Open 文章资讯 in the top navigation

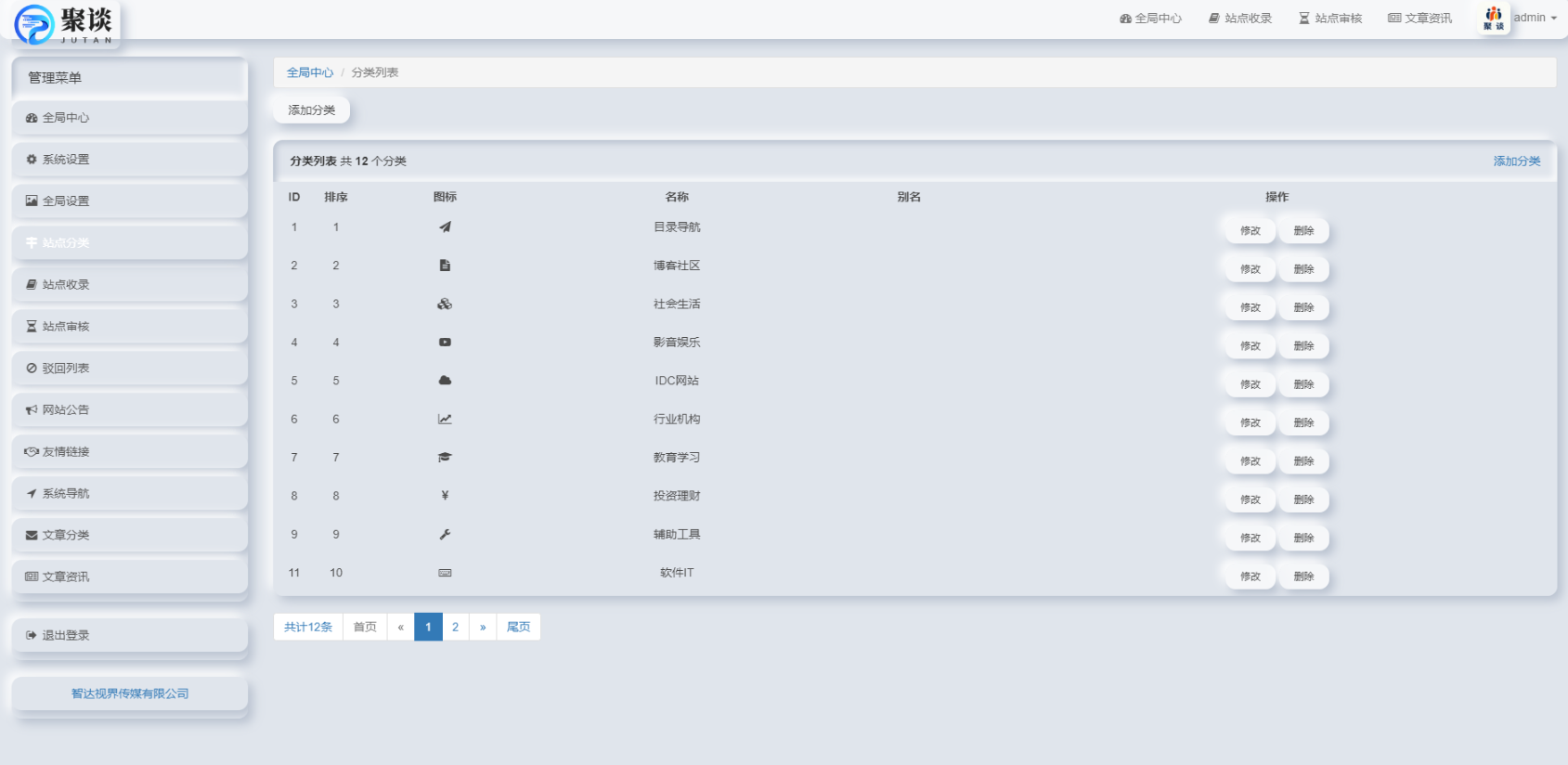tap(1420, 19)
